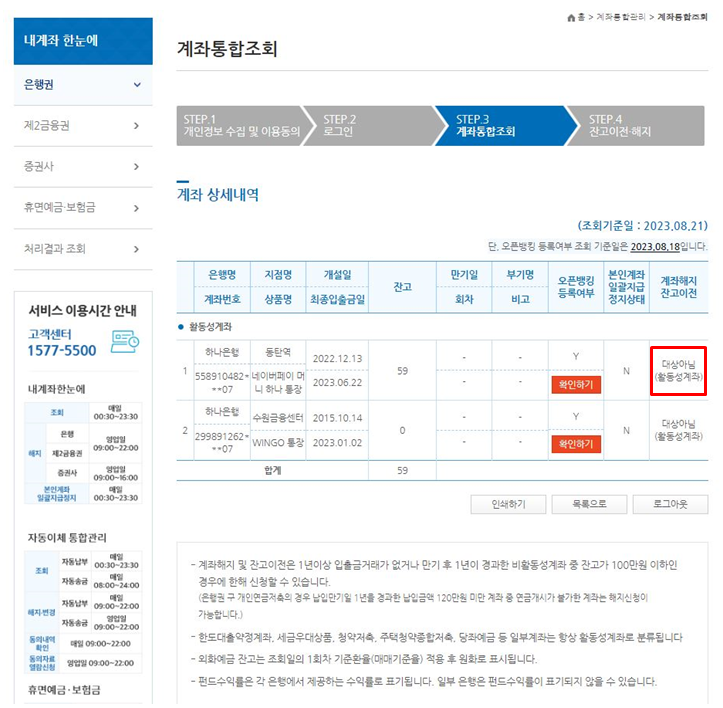Screen dimensions: 723x708
Task: Click 확인하기 for 네이버페이 머니 하나 통장
Action: coord(576,385)
